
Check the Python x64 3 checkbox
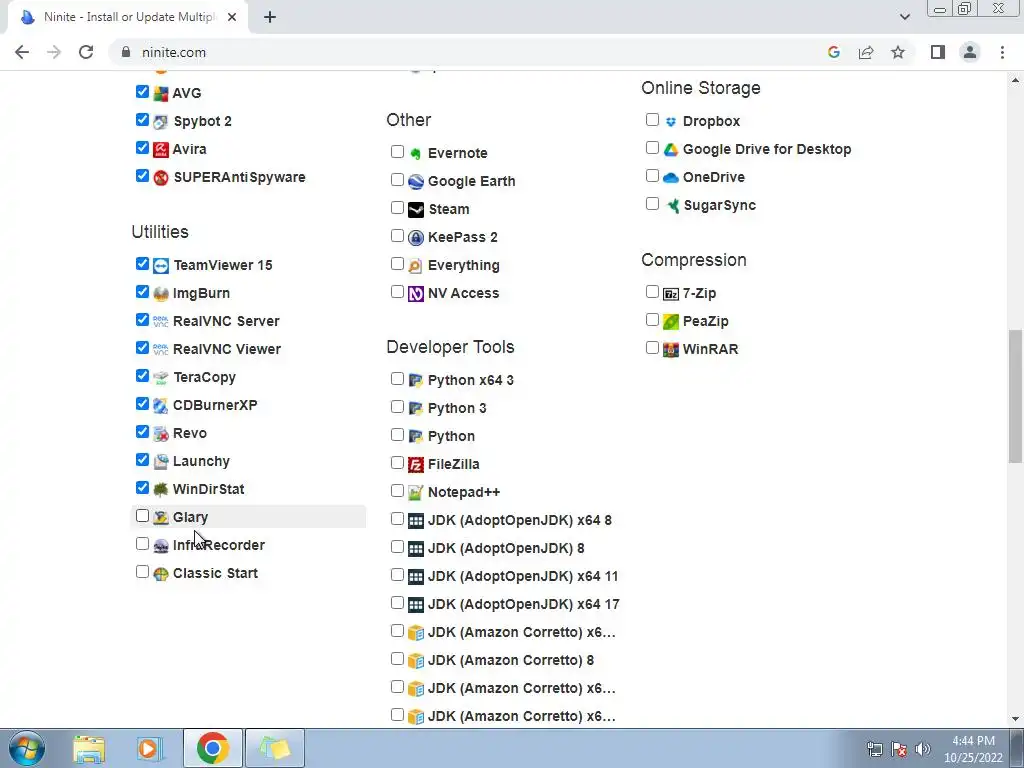397,379
